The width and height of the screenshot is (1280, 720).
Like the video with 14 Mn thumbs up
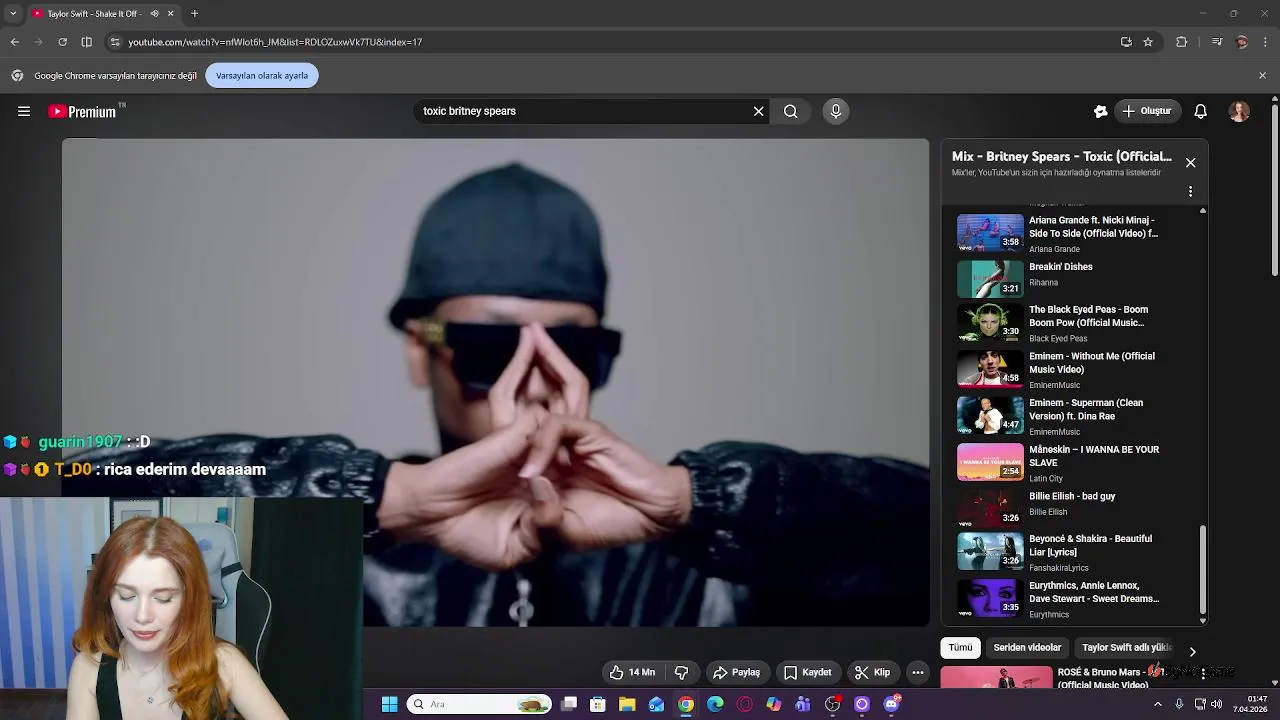pos(632,672)
